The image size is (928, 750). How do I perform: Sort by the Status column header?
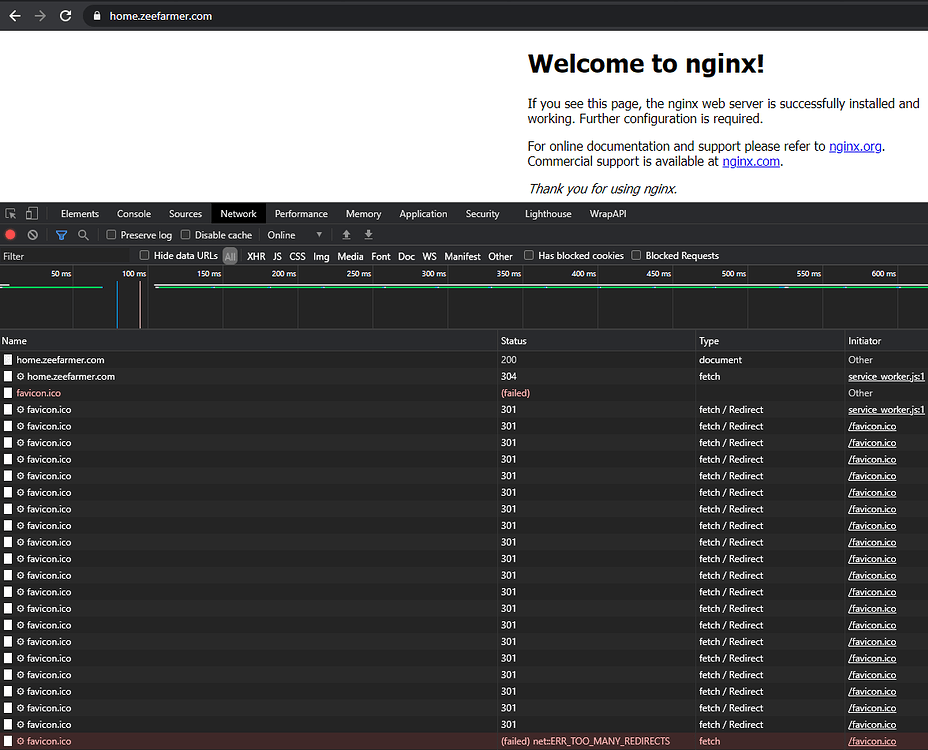point(597,341)
